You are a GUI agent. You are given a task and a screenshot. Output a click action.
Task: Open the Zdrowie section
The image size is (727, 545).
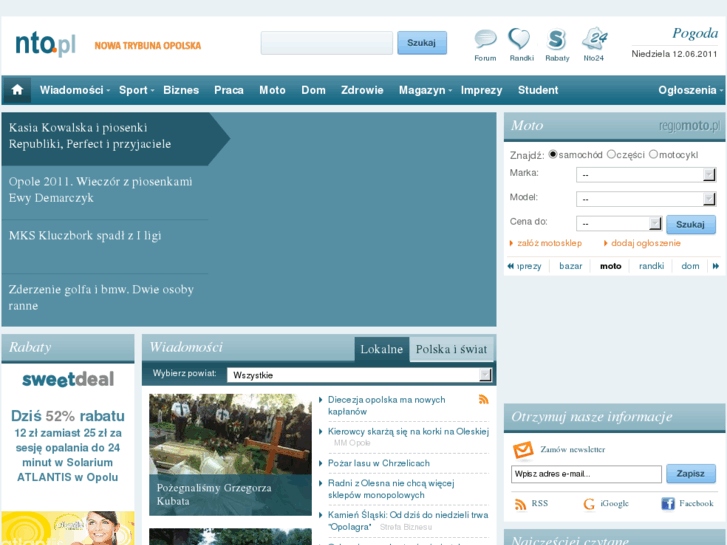(x=362, y=90)
